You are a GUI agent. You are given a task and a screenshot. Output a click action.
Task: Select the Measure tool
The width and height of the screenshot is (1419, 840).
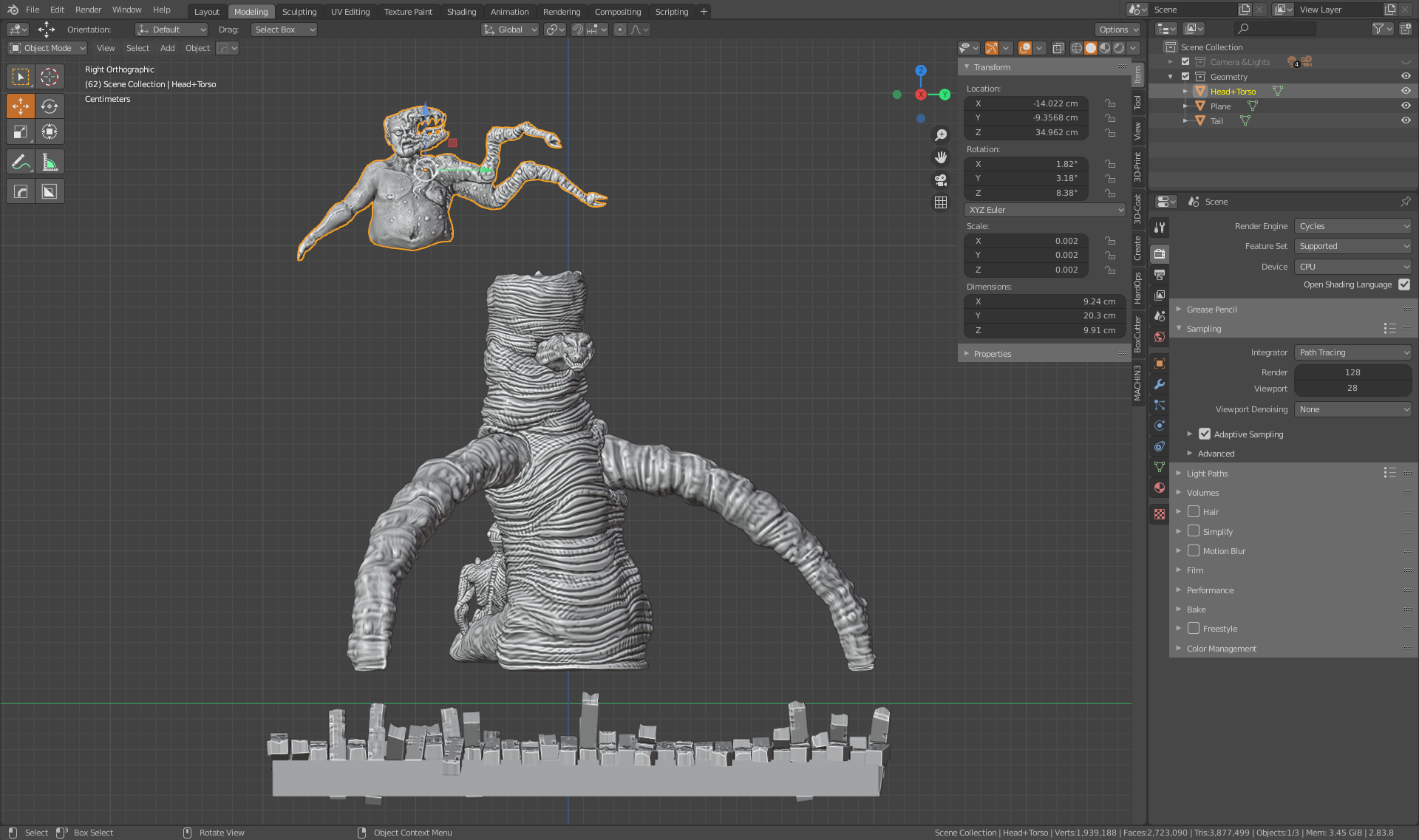(49, 162)
